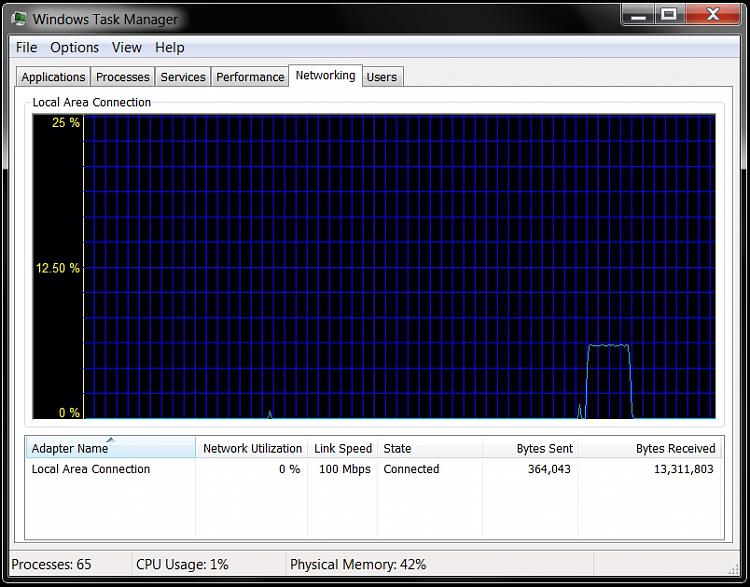750x587 pixels.
Task: Switch to the Performance tab
Action: 250,77
